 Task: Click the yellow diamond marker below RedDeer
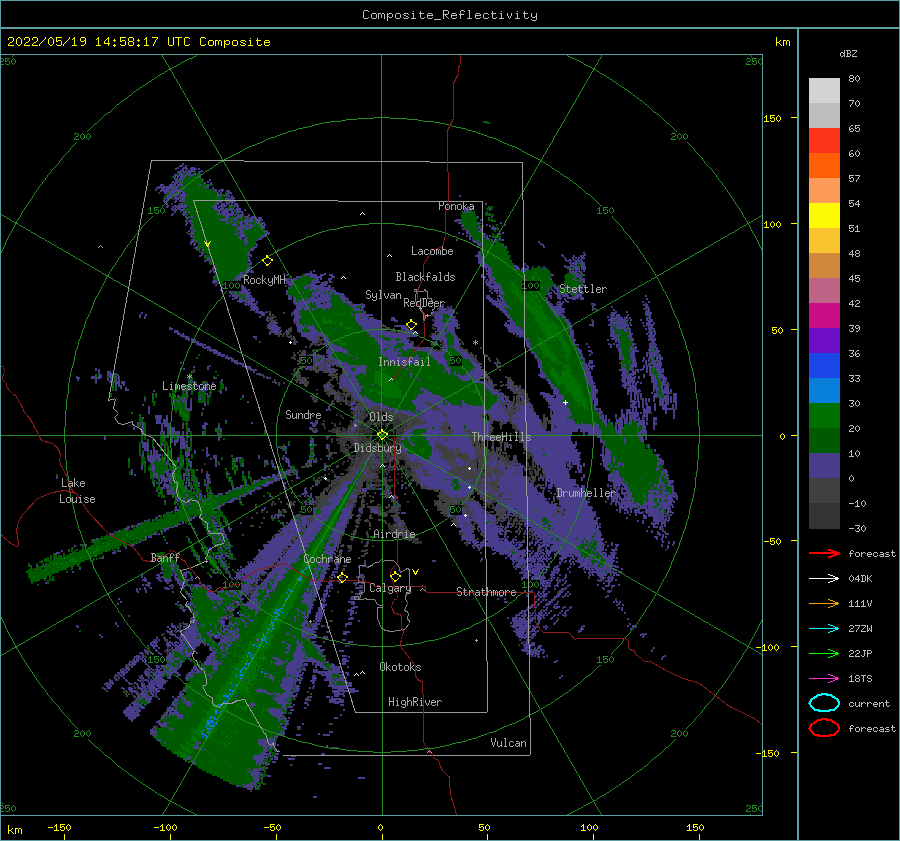click(x=411, y=325)
